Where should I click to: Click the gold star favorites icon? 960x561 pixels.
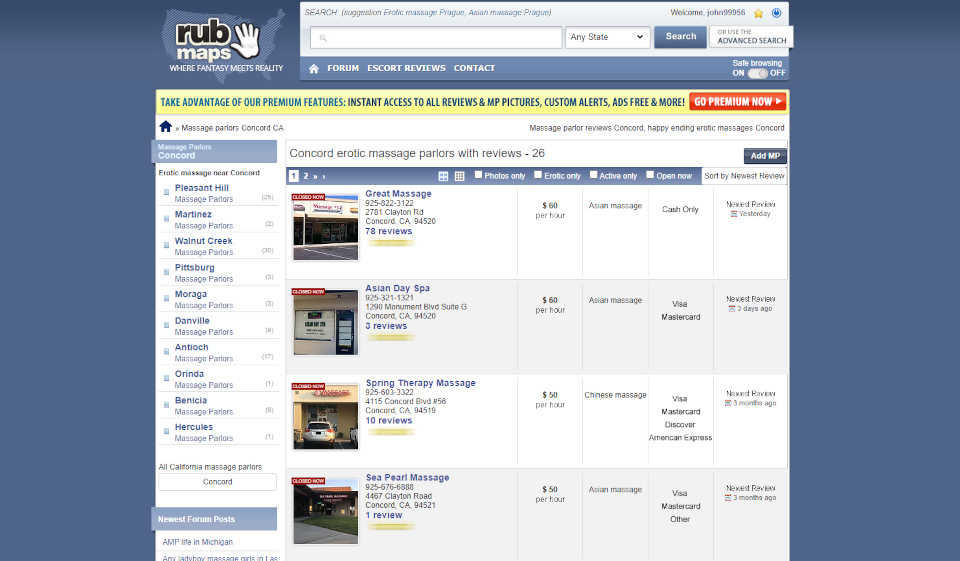(x=759, y=13)
